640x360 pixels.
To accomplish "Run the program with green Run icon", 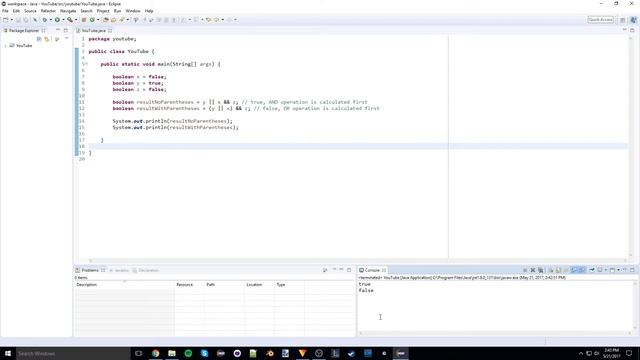I will point(58,20).
